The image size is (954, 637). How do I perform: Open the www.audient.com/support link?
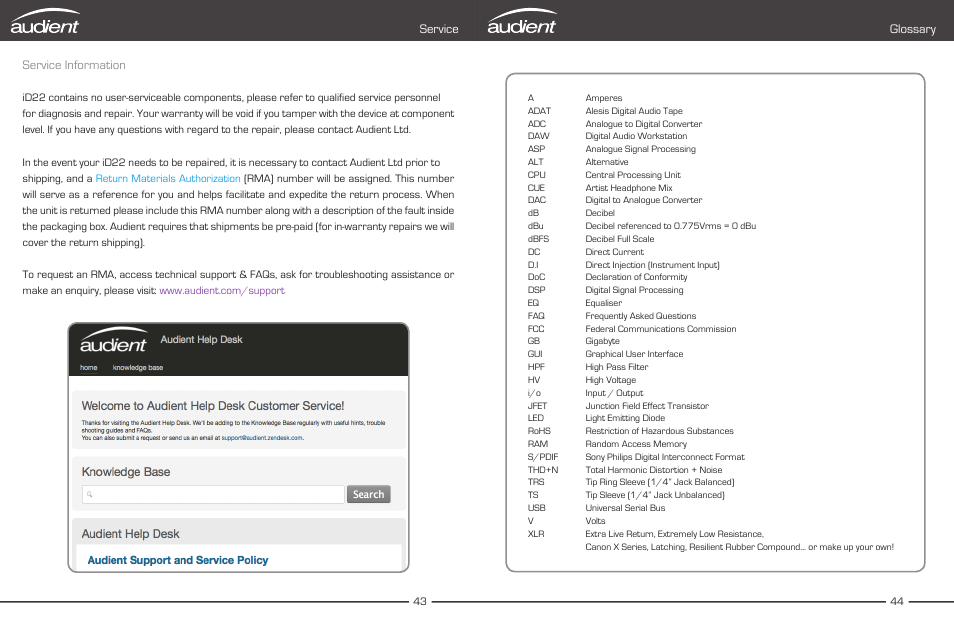point(221,290)
